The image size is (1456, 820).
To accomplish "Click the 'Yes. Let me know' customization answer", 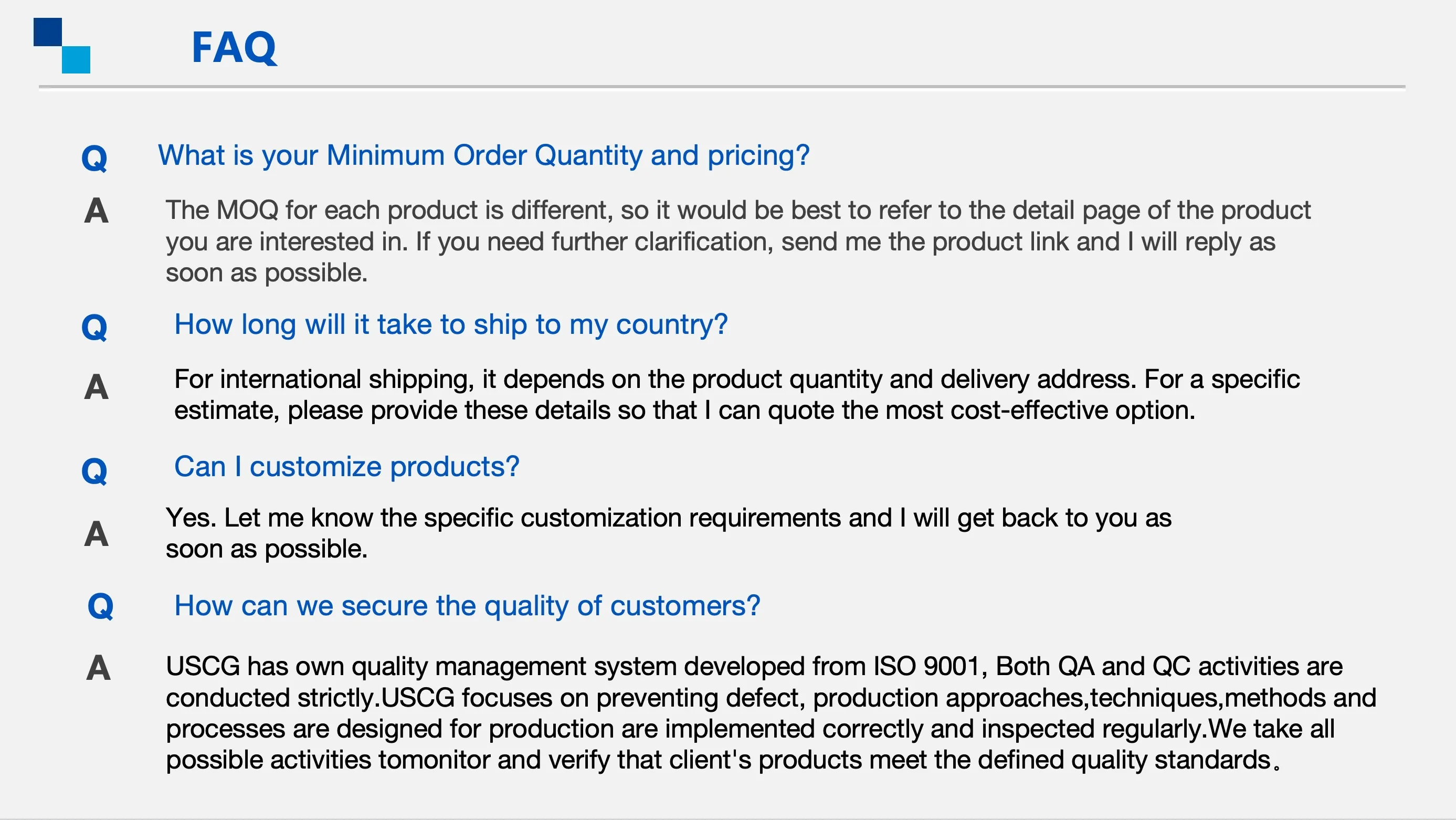I will (667, 533).
